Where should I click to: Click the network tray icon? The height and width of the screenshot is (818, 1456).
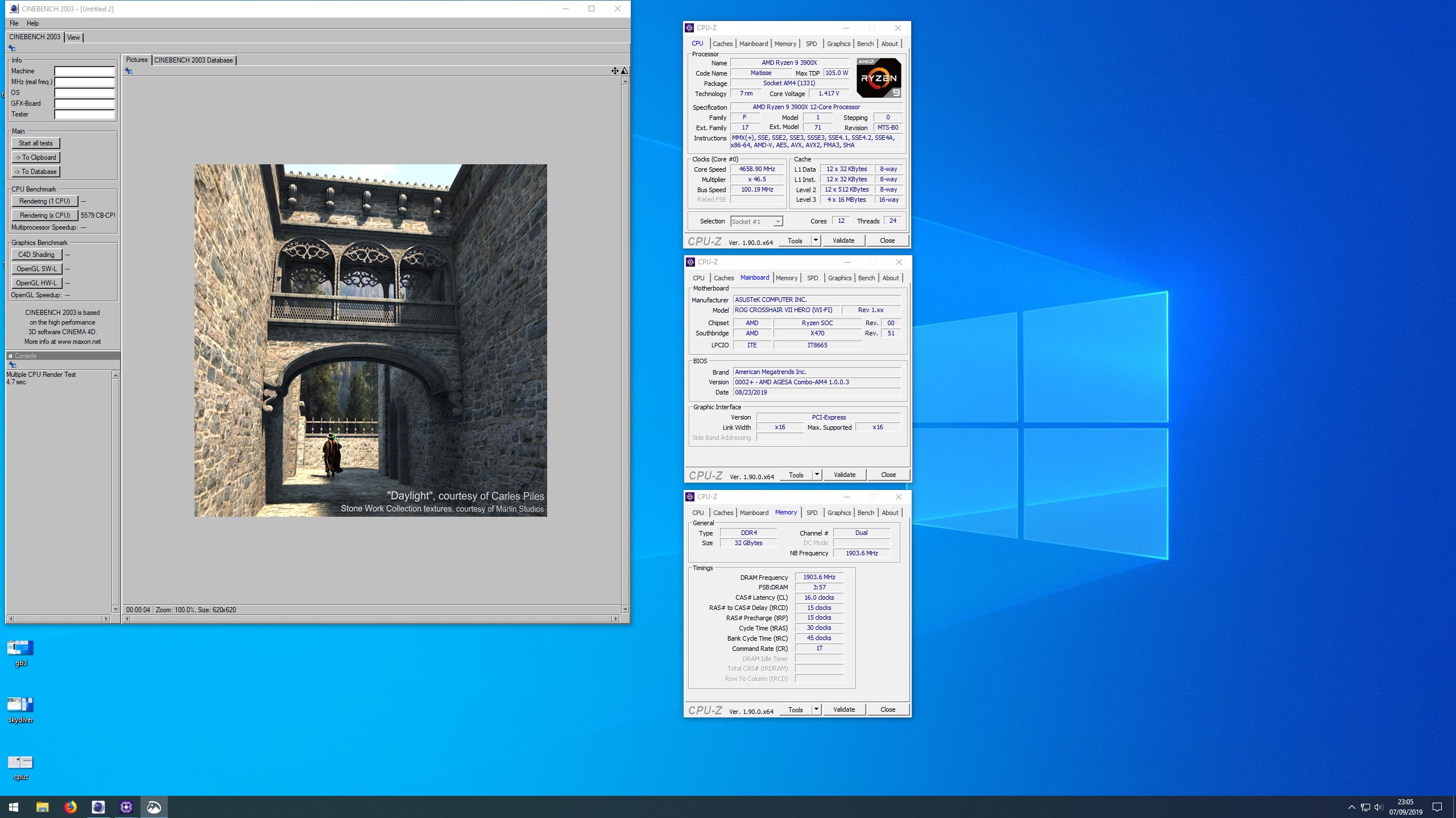click(x=1365, y=807)
